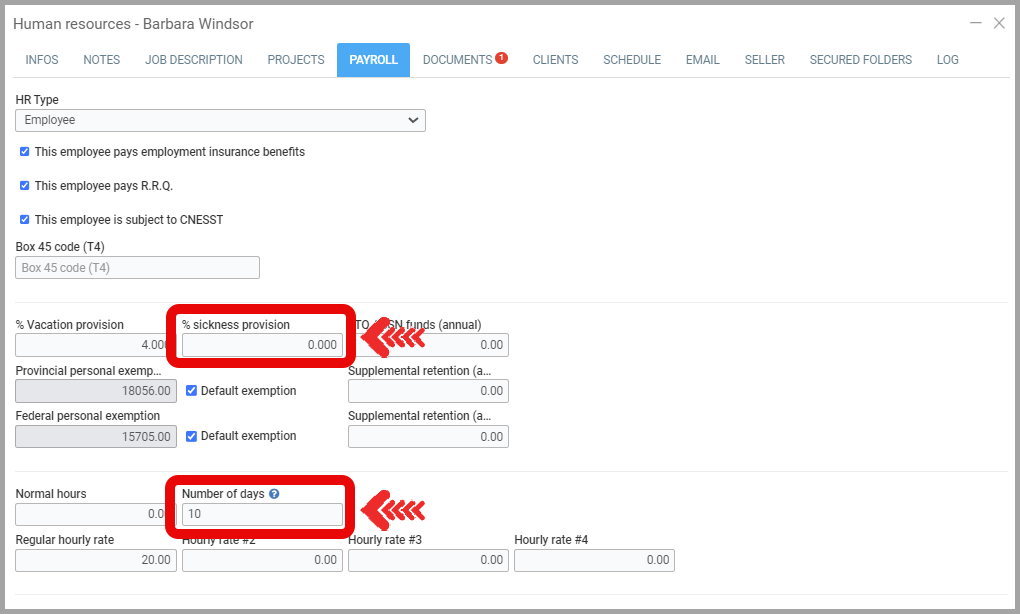Open the Job Description tab
Viewport: 1020px width, 614px height.
pos(194,60)
